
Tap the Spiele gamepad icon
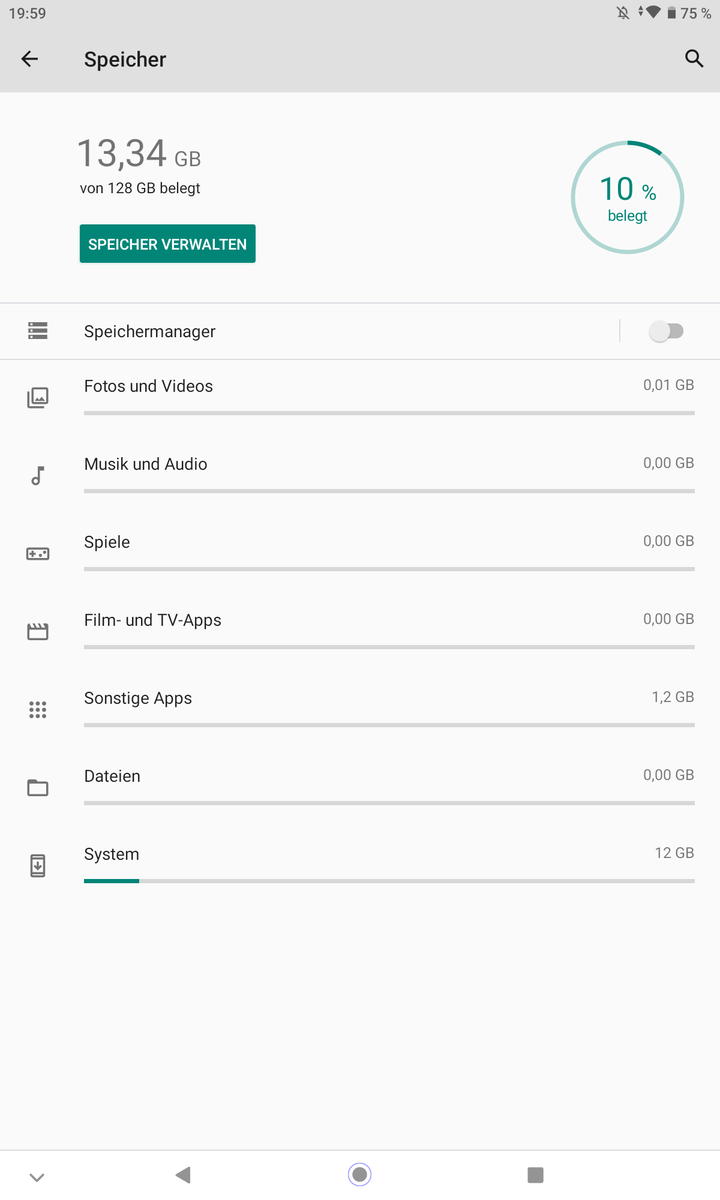(37, 554)
